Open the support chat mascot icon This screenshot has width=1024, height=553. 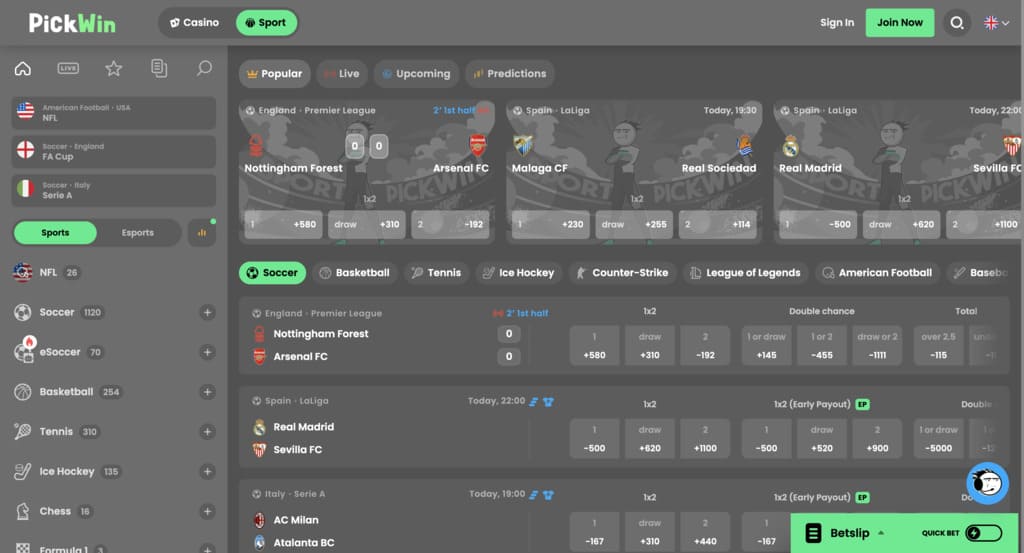[x=987, y=483]
